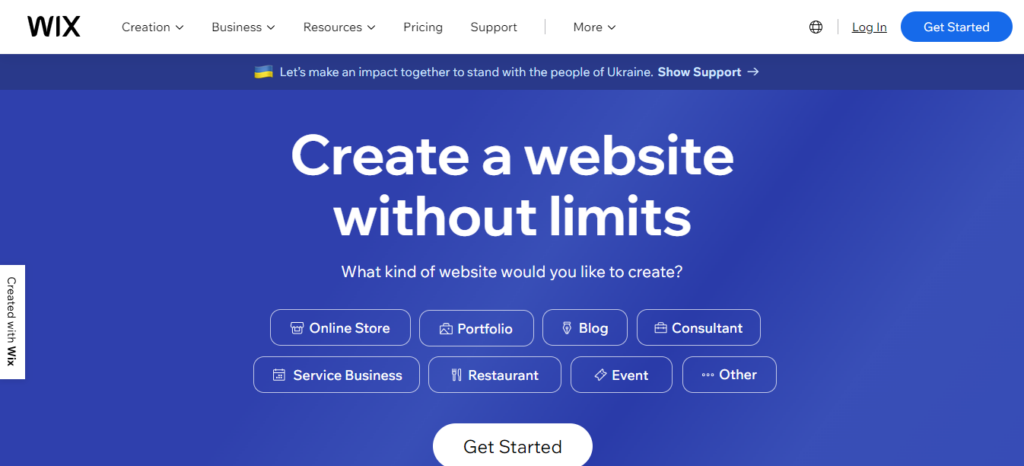The height and width of the screenshot is (466, 1024).
Task: Click the Ukraine flag icon in the banner
Action: pos(263,72)
